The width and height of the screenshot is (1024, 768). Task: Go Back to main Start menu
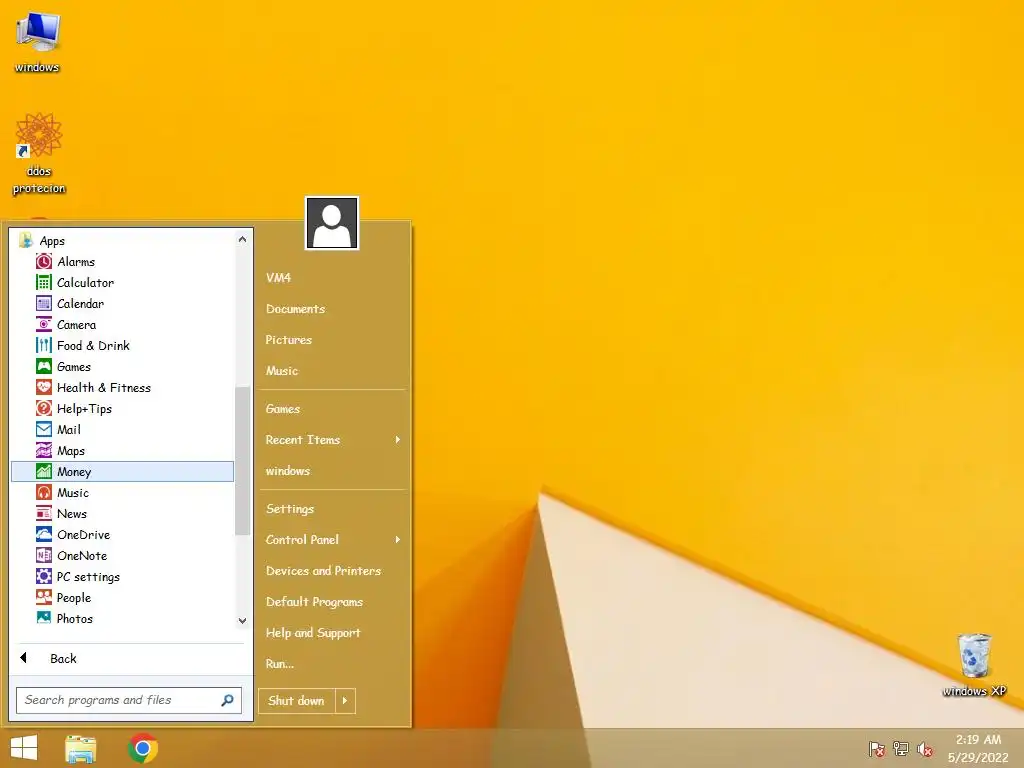[63, 658]
